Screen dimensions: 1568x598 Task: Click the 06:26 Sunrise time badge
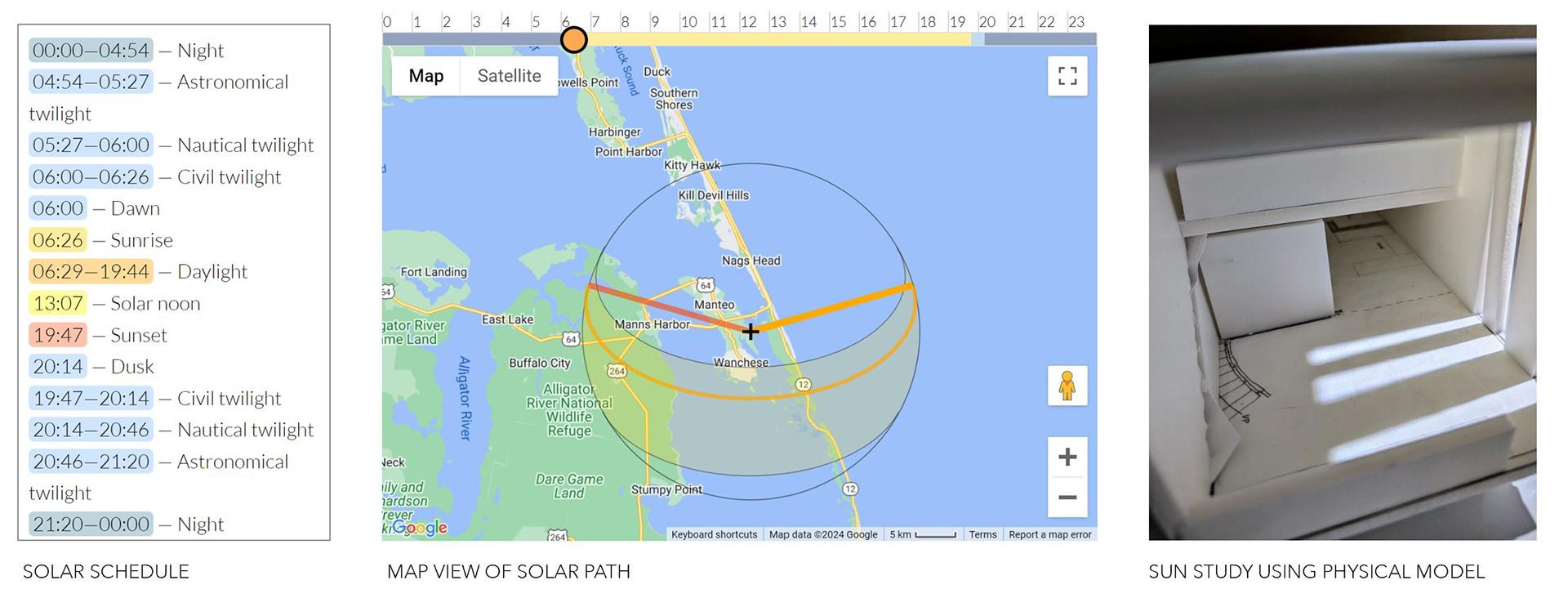click(x=58, y=240)
